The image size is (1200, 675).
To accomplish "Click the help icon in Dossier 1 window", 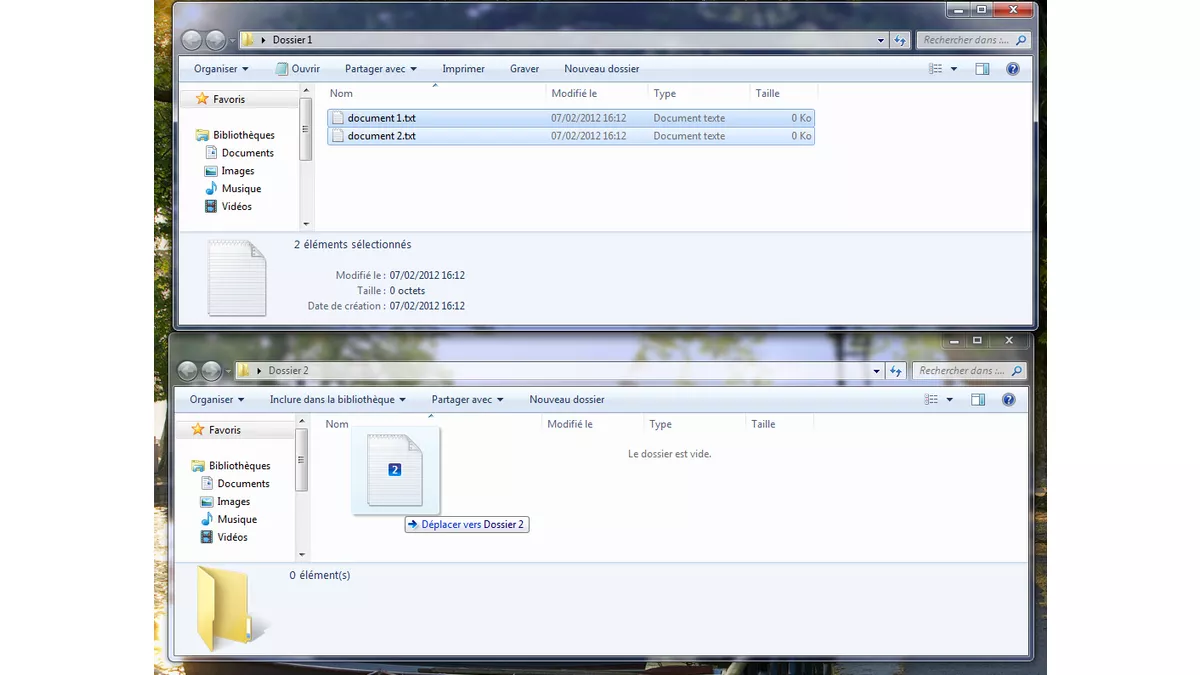I will click(x=1012, y=69).
